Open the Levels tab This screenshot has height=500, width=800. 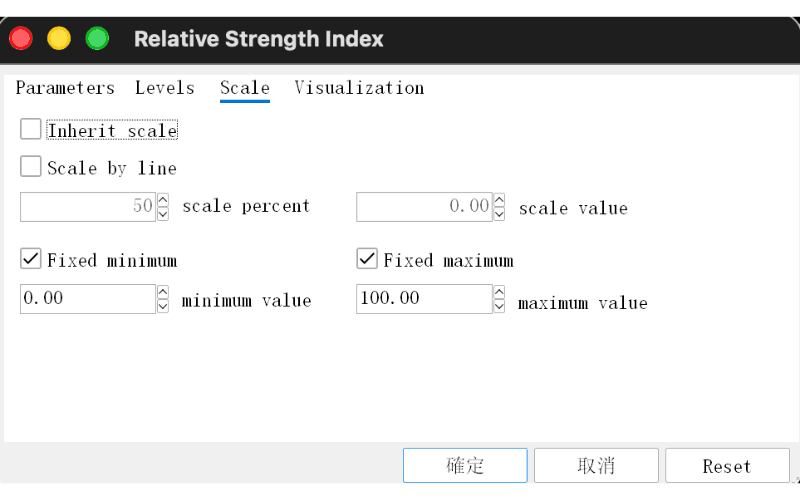(x=165, y=88)
